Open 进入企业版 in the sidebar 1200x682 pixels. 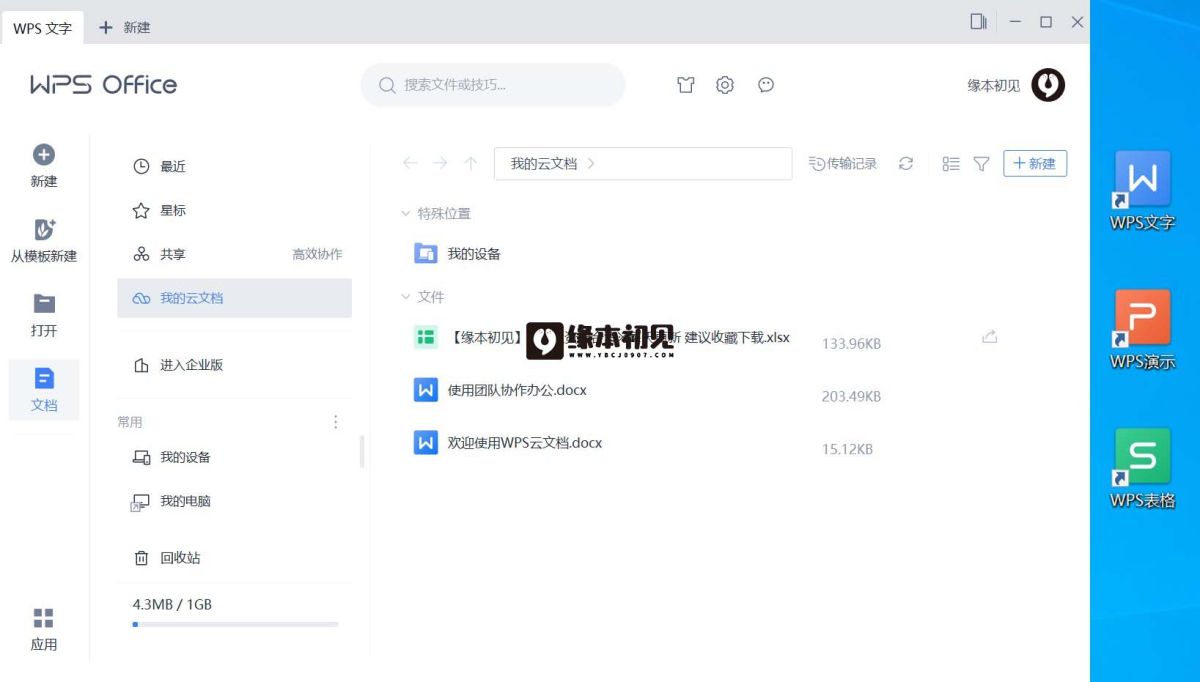(234, 365)
